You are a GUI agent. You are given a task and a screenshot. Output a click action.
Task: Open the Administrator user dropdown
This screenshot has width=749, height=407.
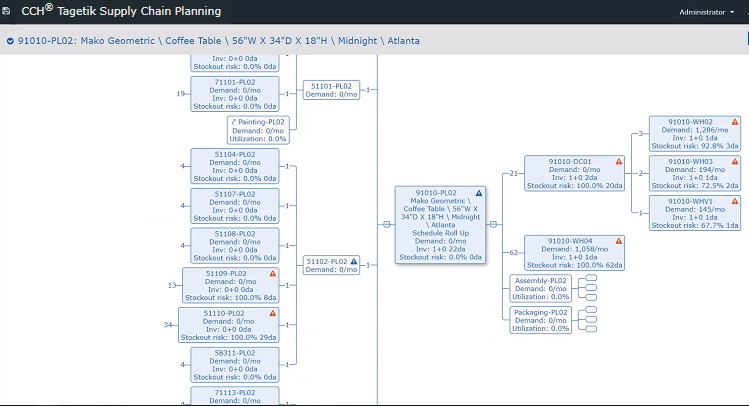coord(706,12)
